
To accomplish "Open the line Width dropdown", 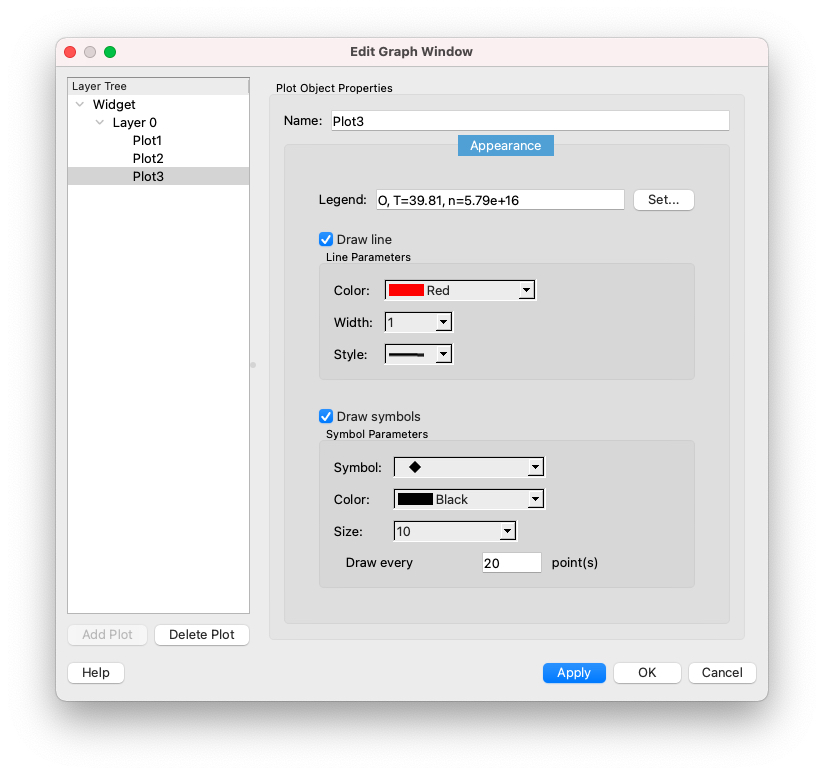I will (418, 322).
